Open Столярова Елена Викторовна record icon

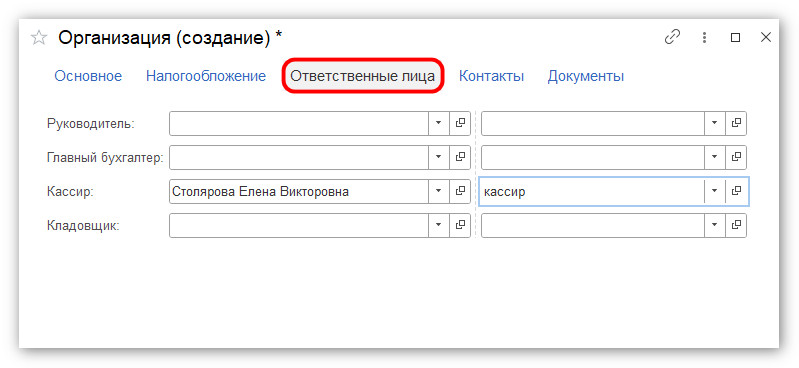click(x=460, y=191)
